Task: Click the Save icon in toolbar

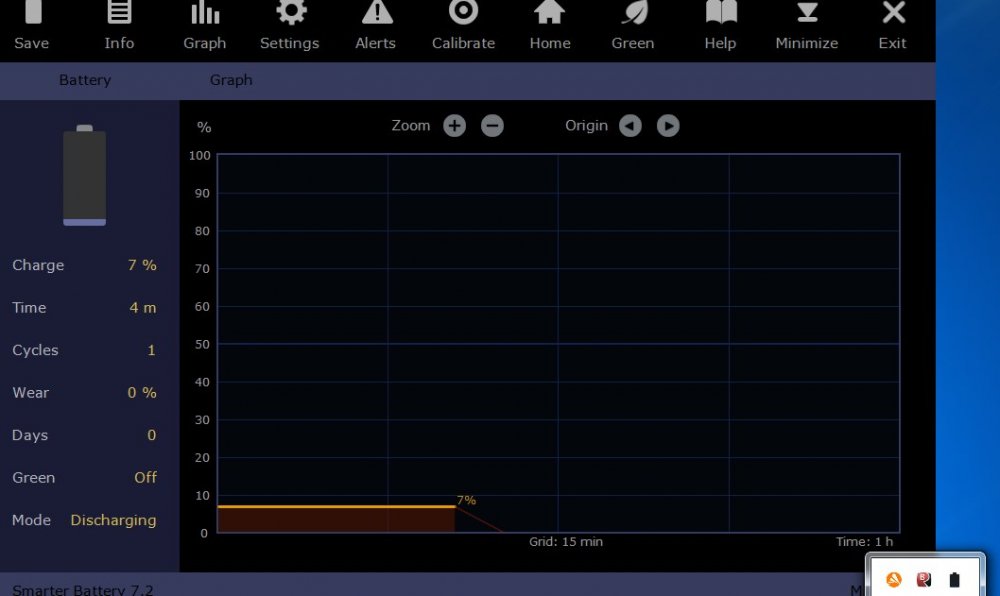Action: 32,14
